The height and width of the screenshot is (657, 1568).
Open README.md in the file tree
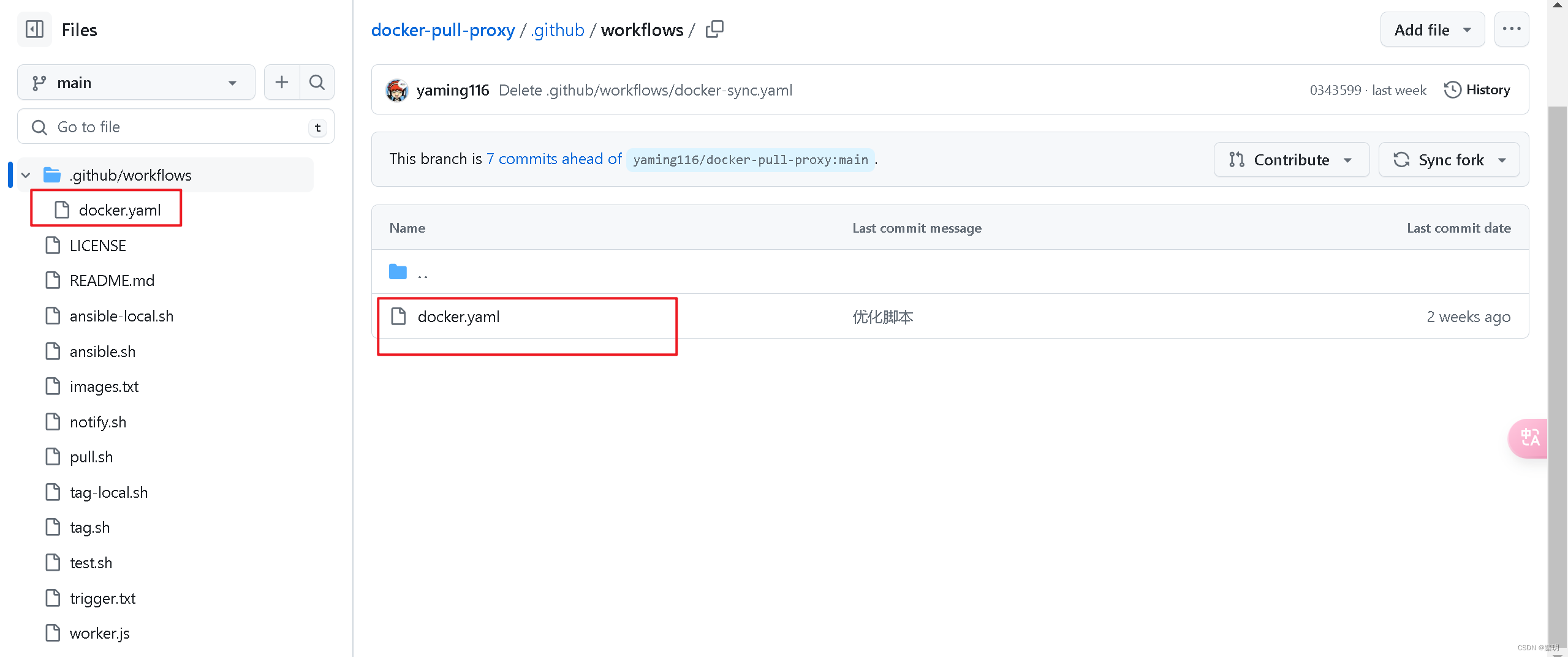click(112, 280)
